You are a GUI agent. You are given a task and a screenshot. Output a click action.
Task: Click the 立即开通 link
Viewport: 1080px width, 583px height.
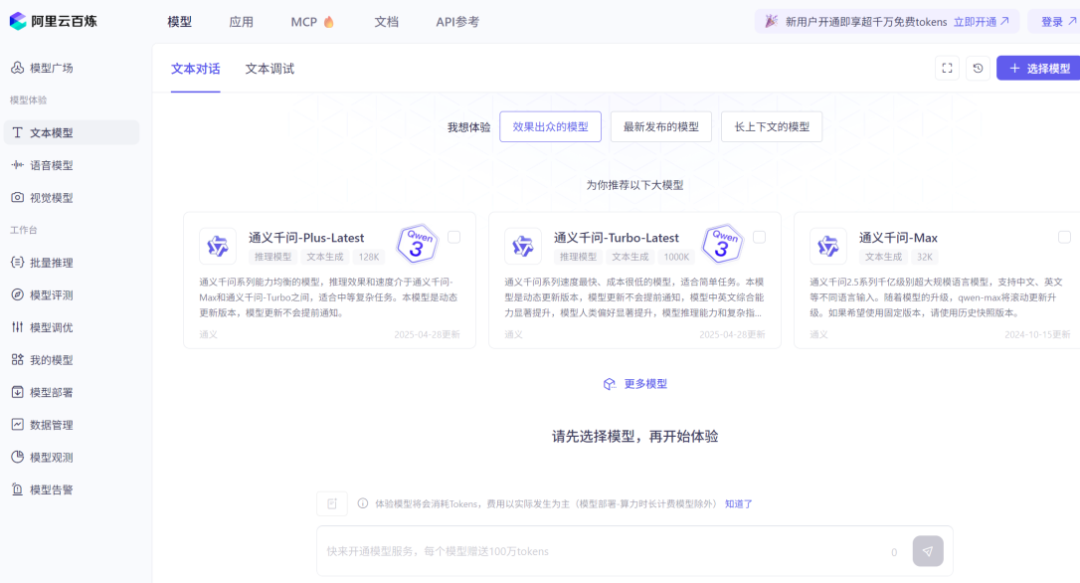coord(982,22)
